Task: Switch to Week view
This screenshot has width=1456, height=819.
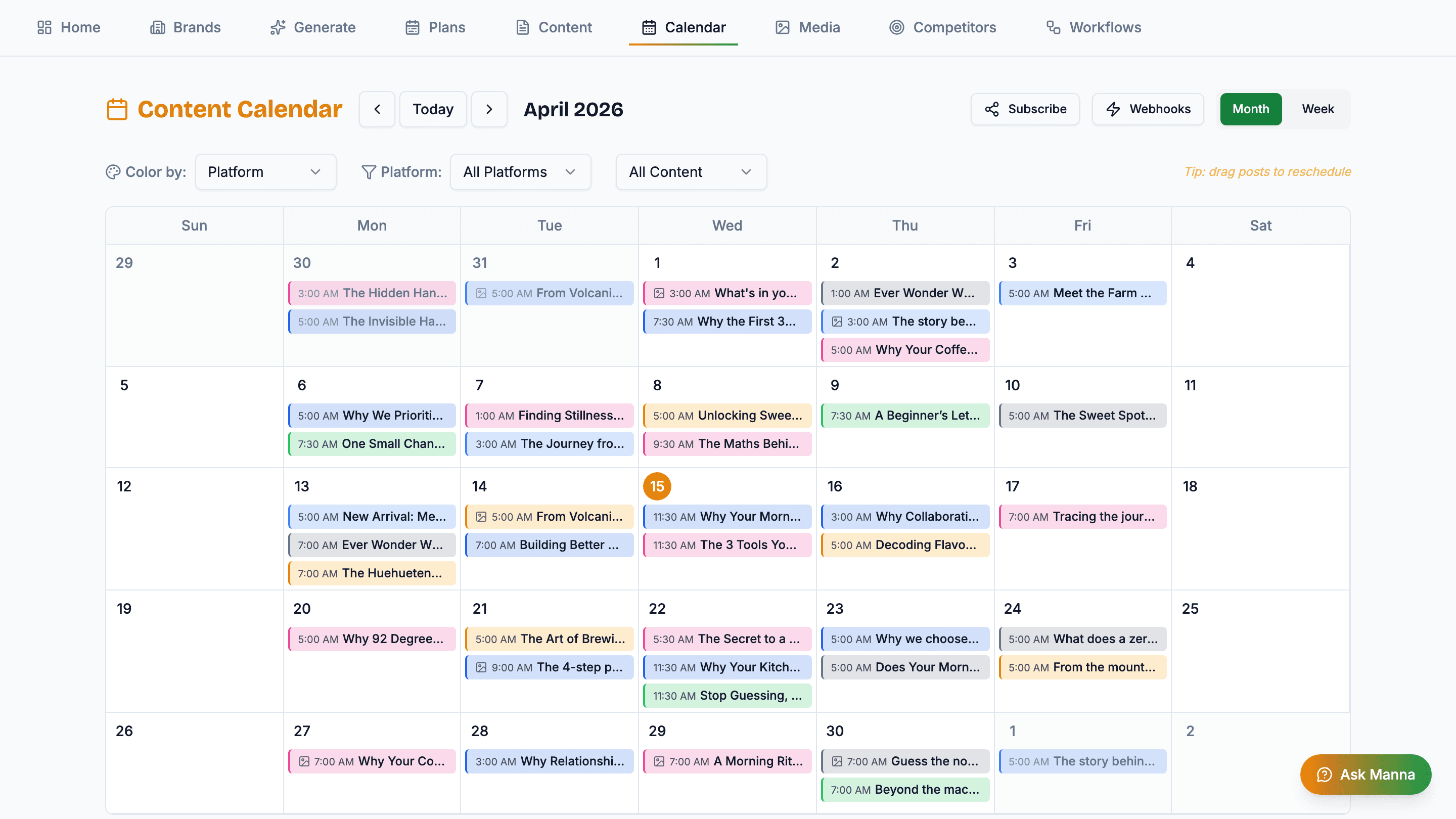Action: point(1317,109)
